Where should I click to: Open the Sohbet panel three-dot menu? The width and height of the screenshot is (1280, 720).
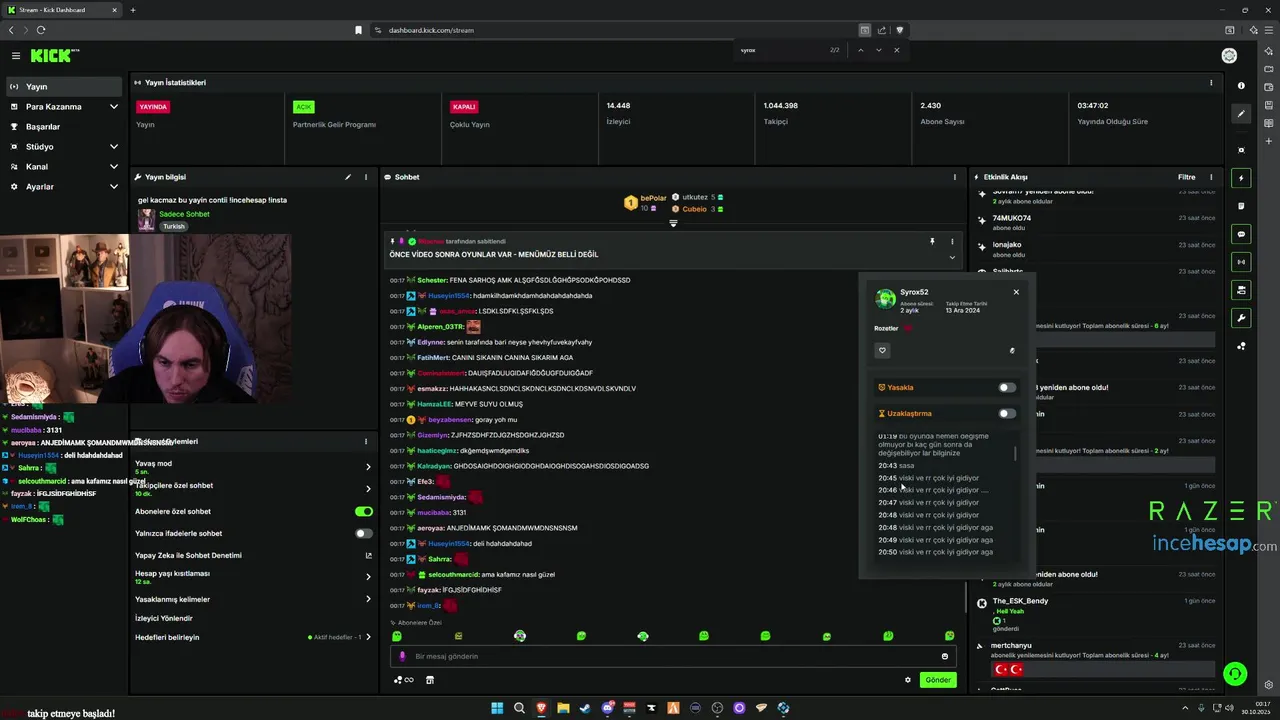coord(955,177)
